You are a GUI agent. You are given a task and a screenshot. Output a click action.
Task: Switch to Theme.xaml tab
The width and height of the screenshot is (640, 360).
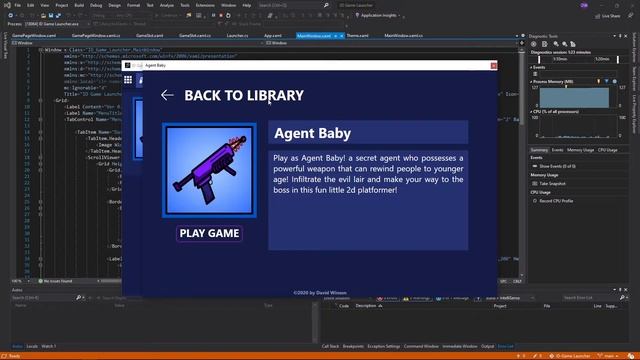coord(358,36)
